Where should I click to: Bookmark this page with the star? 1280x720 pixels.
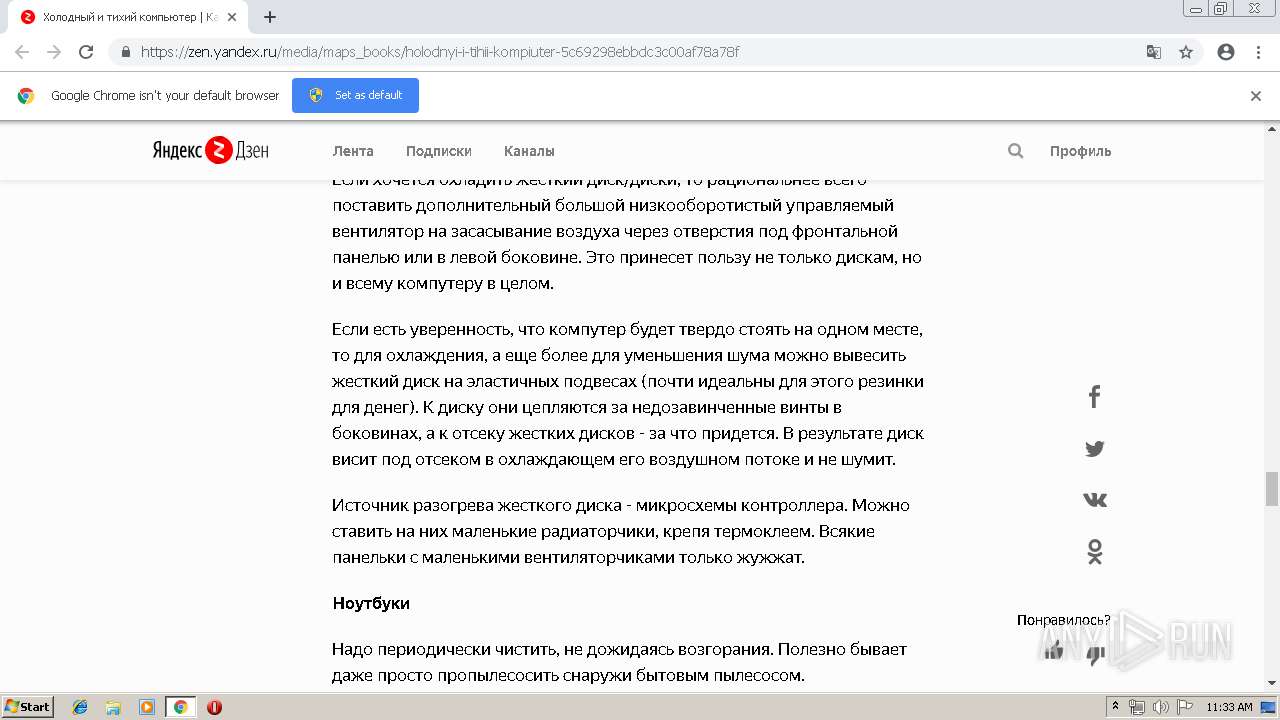click(x=1186, y=52)
